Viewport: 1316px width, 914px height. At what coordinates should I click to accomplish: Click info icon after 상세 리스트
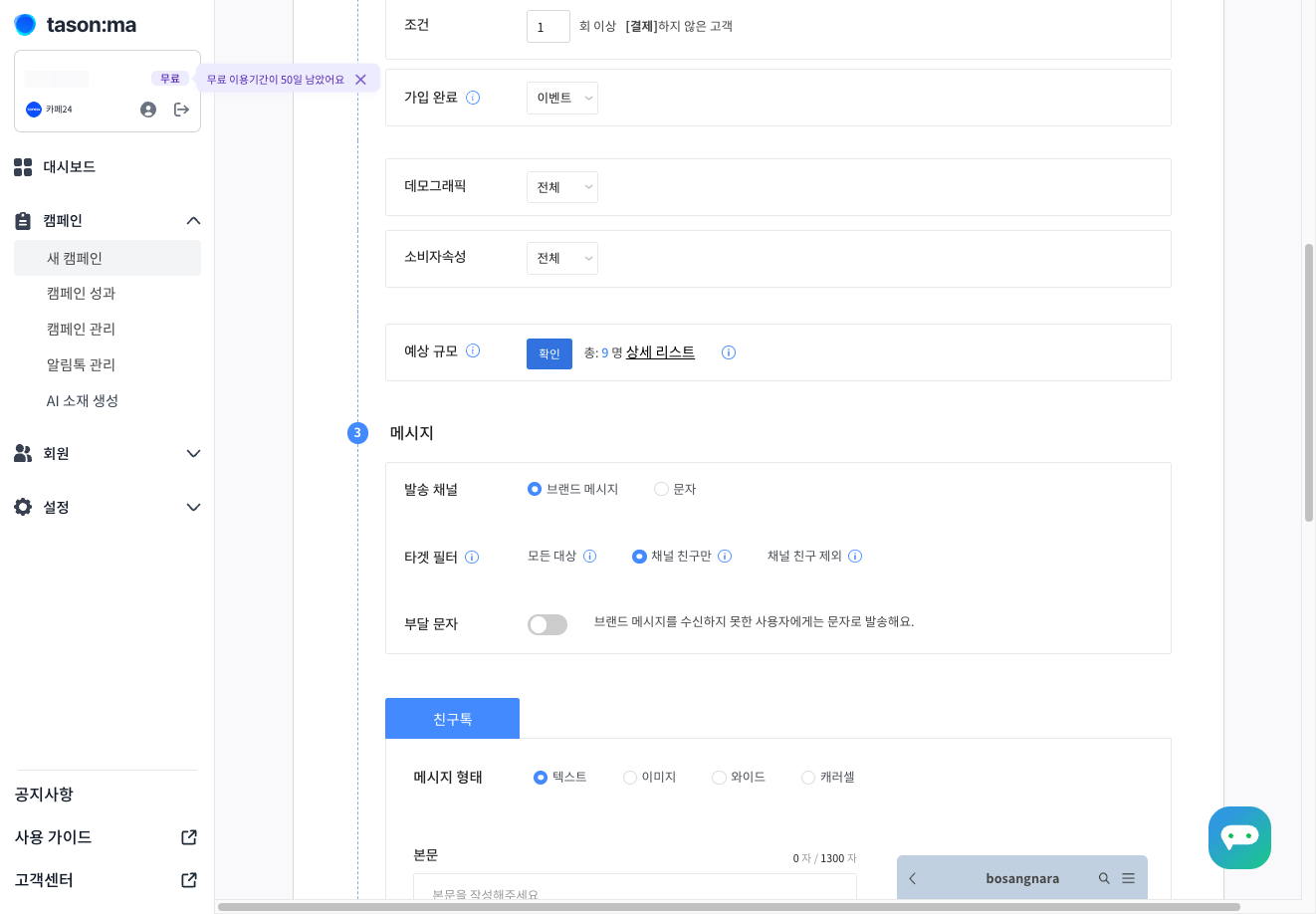(729, 352)
